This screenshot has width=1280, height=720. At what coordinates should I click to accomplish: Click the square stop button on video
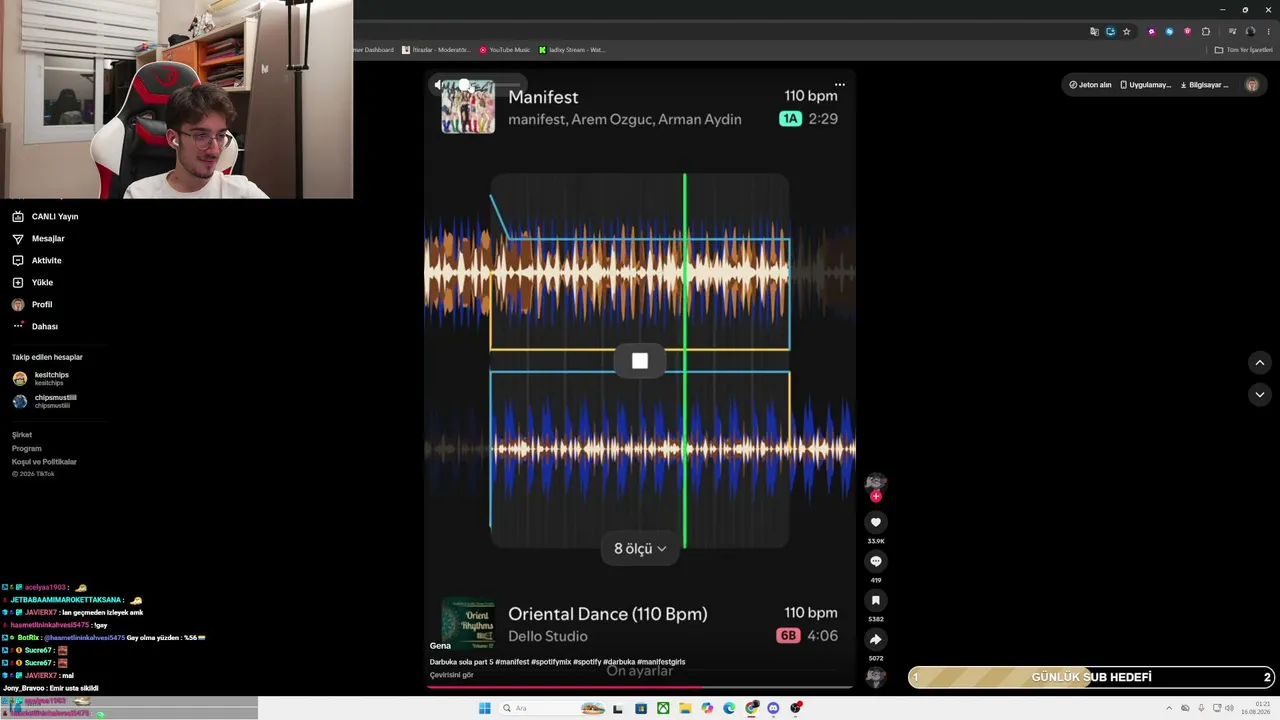click(x=640, y=361)
